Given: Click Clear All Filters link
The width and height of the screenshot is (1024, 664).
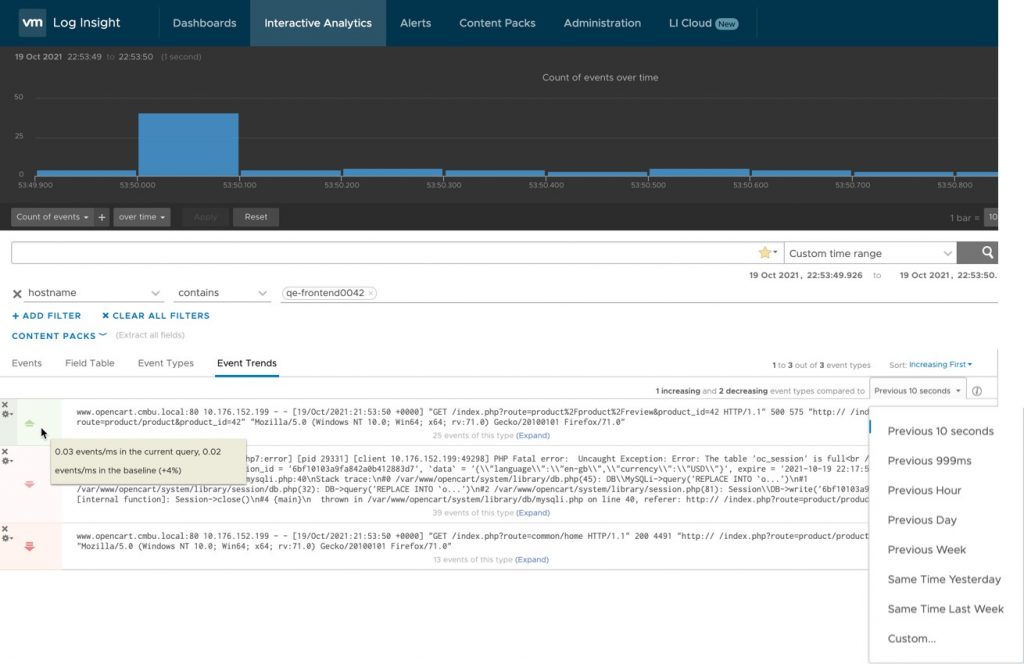Looking at the screenshot, I should click(x=155, y=315).
